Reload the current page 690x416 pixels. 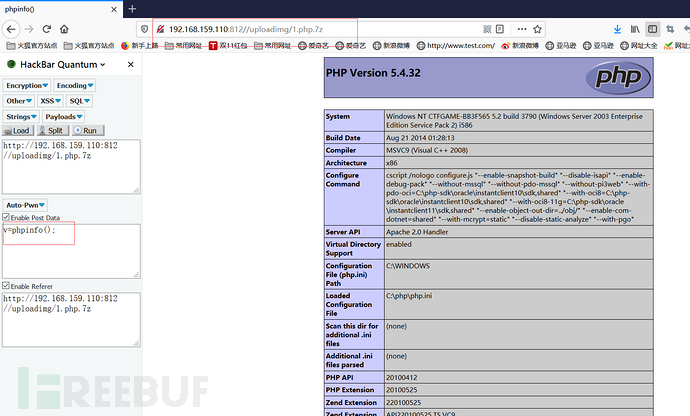pos(47,29)
